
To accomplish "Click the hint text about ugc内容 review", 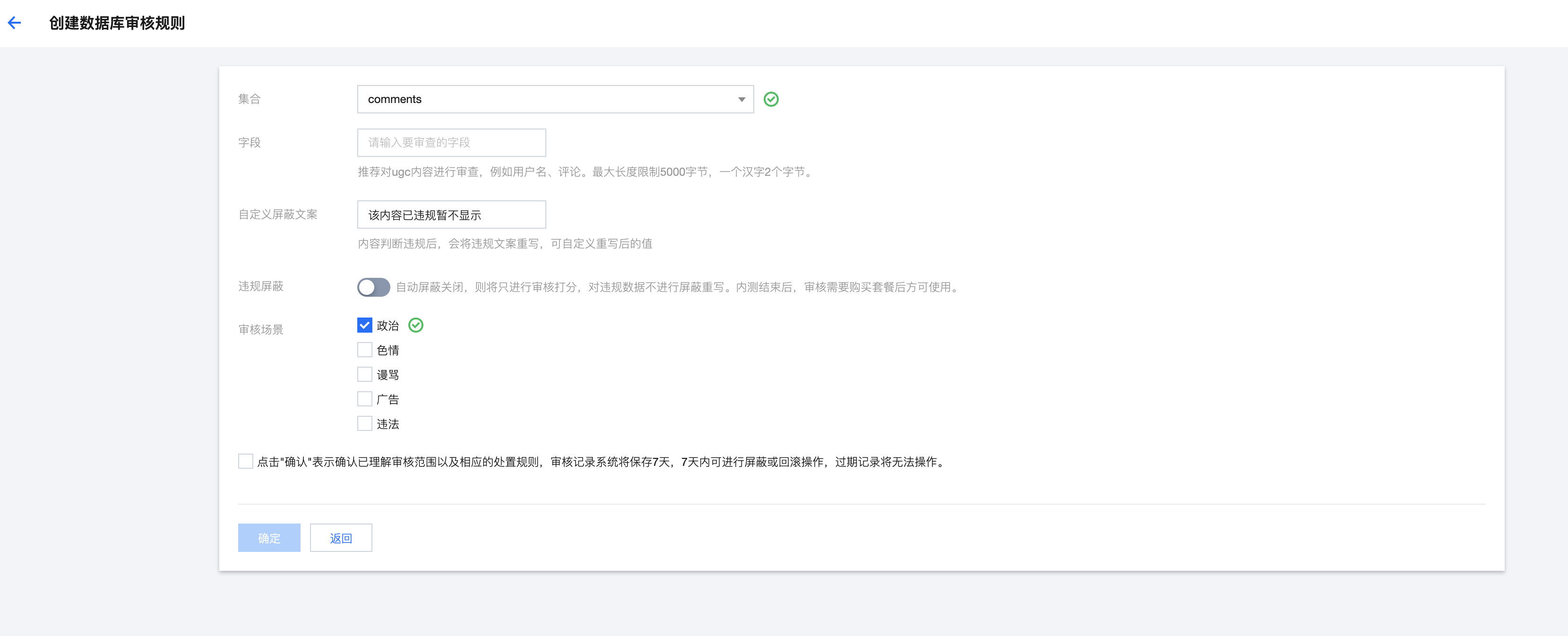I will (x=587, y=172).
